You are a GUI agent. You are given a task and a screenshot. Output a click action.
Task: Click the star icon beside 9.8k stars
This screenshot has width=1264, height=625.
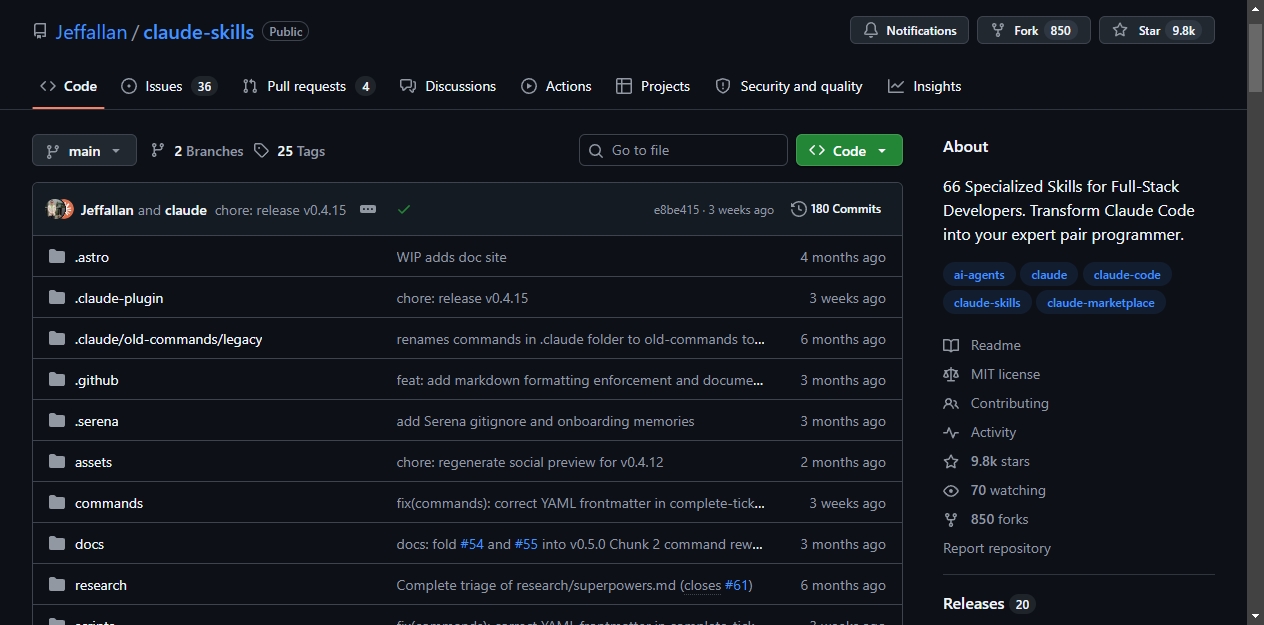pos(951,461)
